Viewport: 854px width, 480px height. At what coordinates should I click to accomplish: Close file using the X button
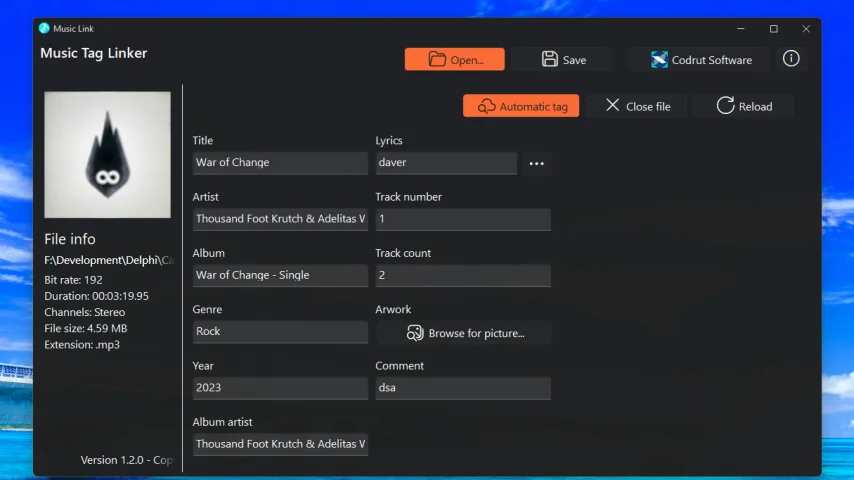pos(637,106)
